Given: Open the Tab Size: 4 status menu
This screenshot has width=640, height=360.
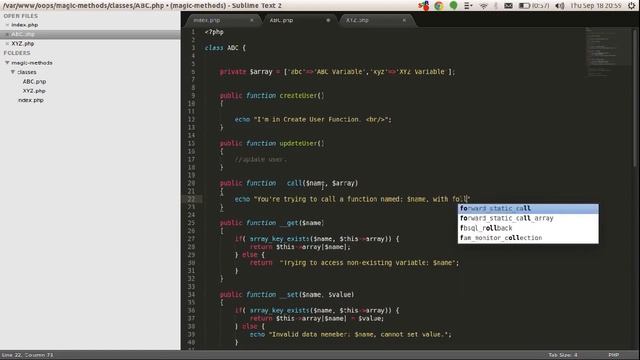Looking at the screenshot, I should [563, 355].
